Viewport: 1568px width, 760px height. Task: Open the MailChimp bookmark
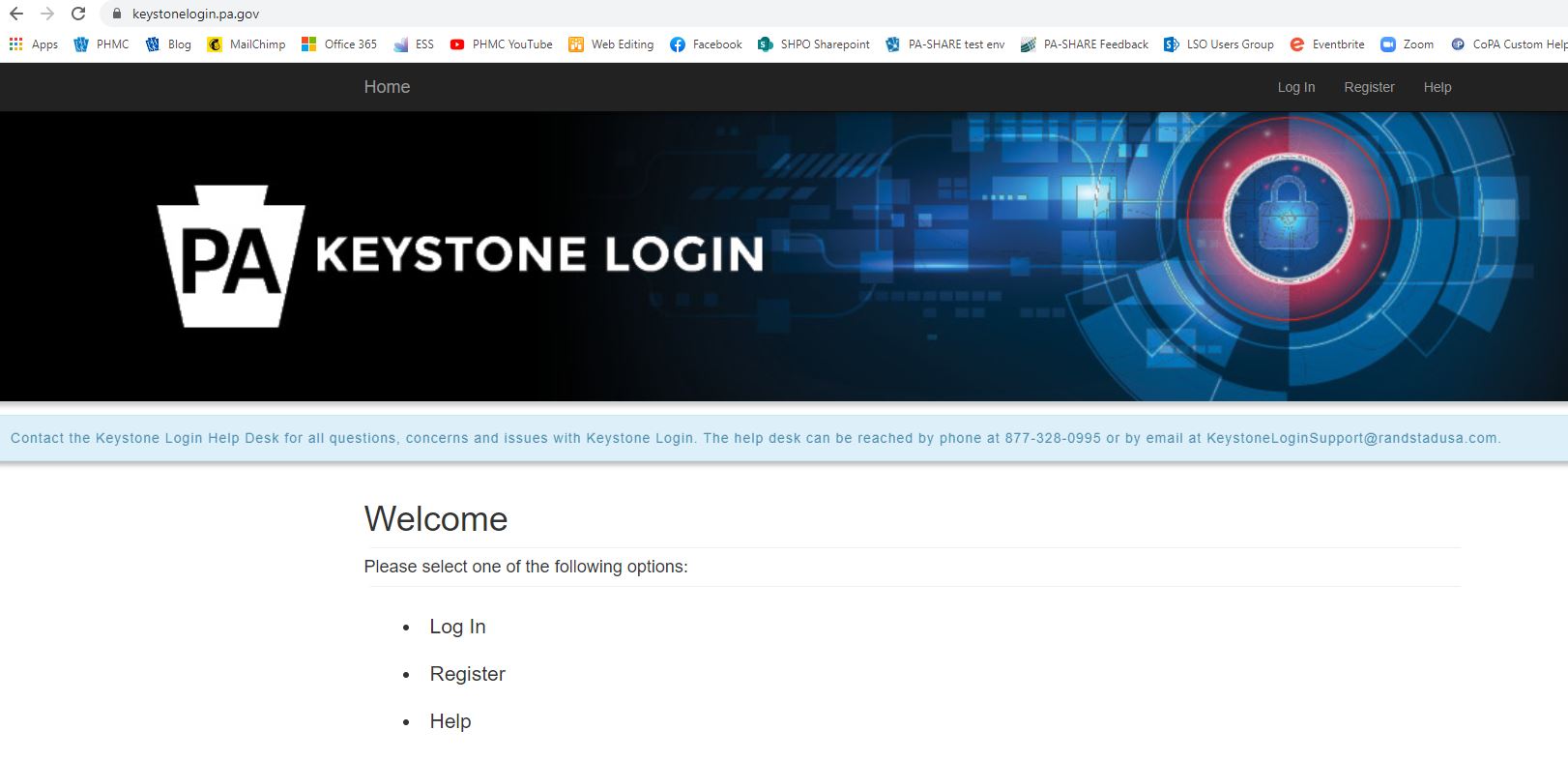pyautogui.click(x=247, y=44)
